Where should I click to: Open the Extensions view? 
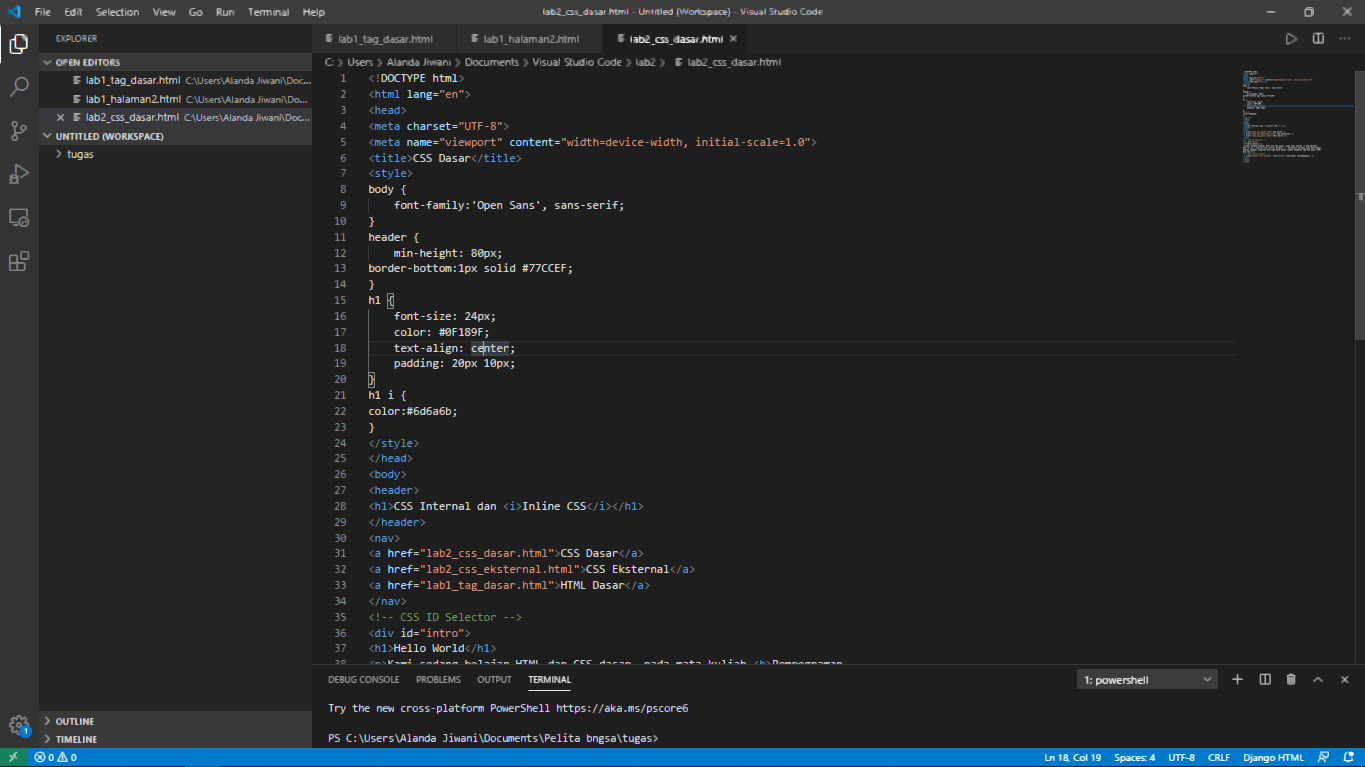click(x=19, y=262)
